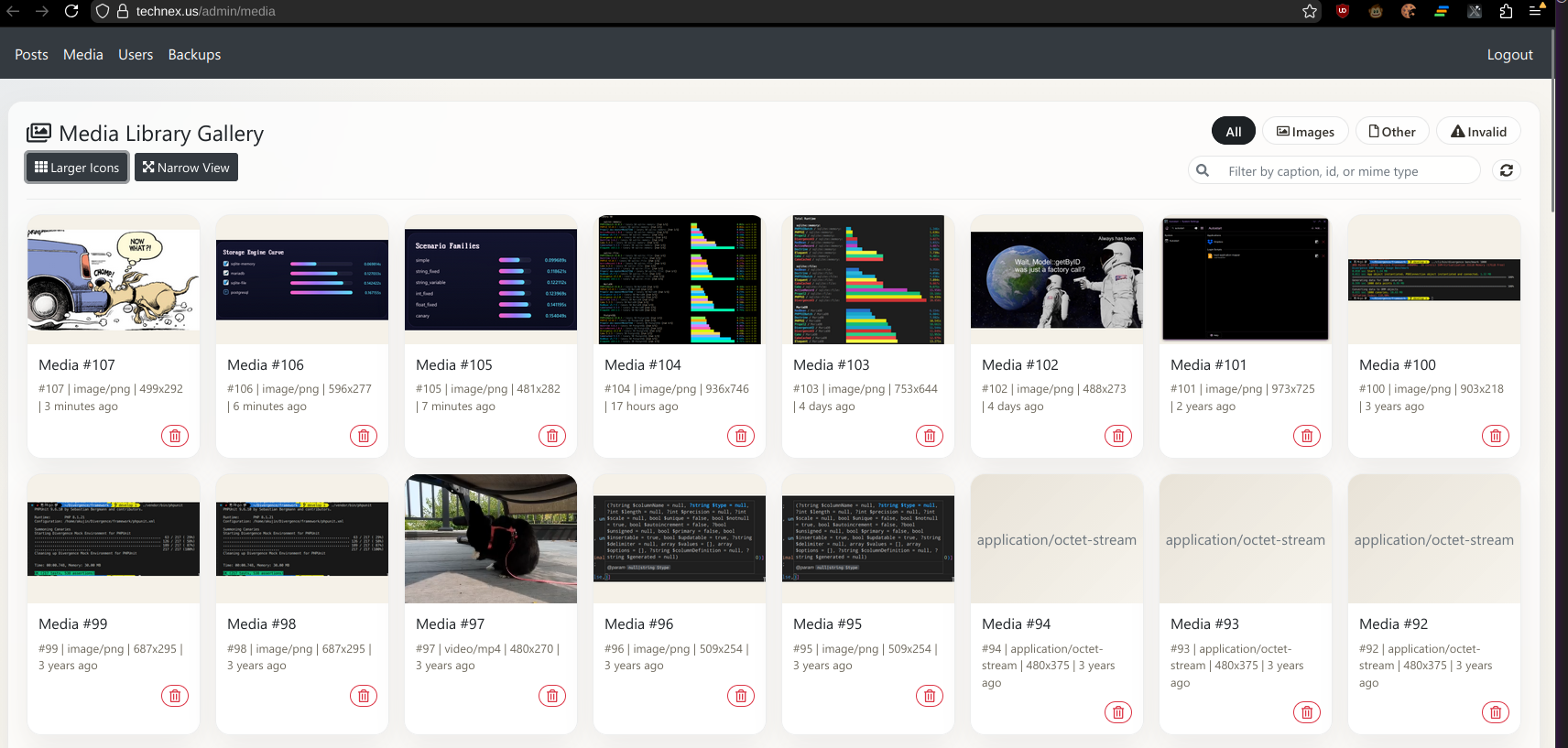Screen dimensions: 1568x748
Task: Click the filter by caption search field
Action: [x=1346, y=171]
